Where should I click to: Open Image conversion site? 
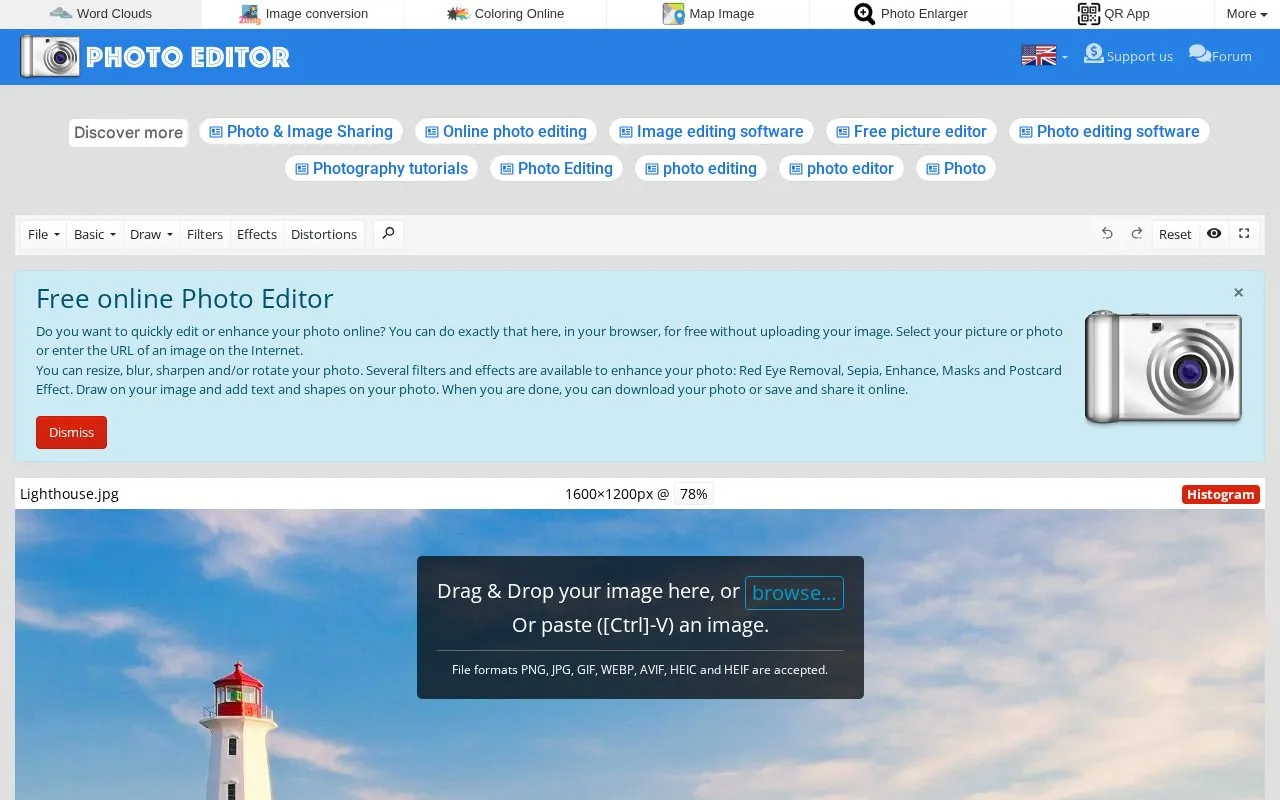click(x=303, y=14)
